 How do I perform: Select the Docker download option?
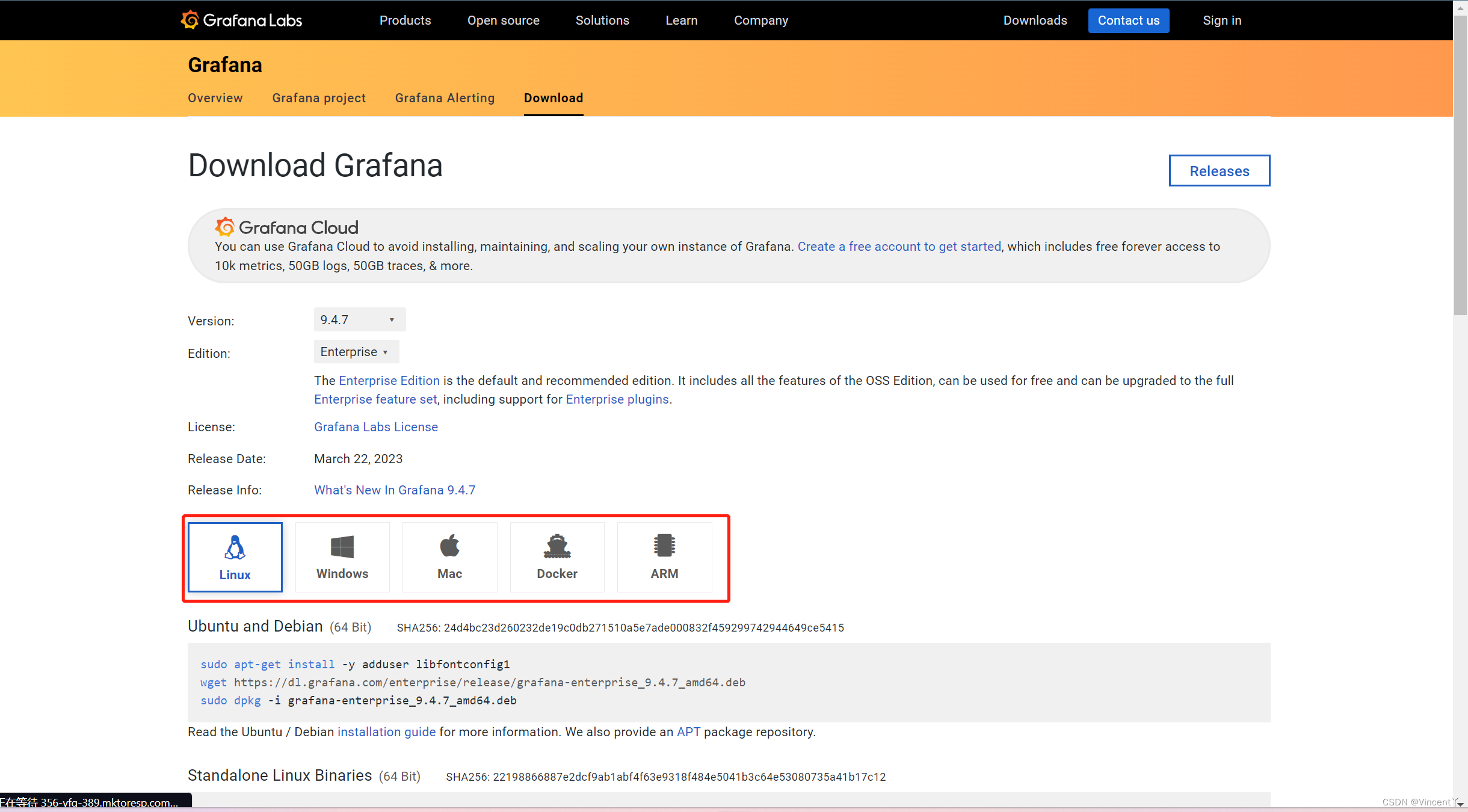(556, 556)
